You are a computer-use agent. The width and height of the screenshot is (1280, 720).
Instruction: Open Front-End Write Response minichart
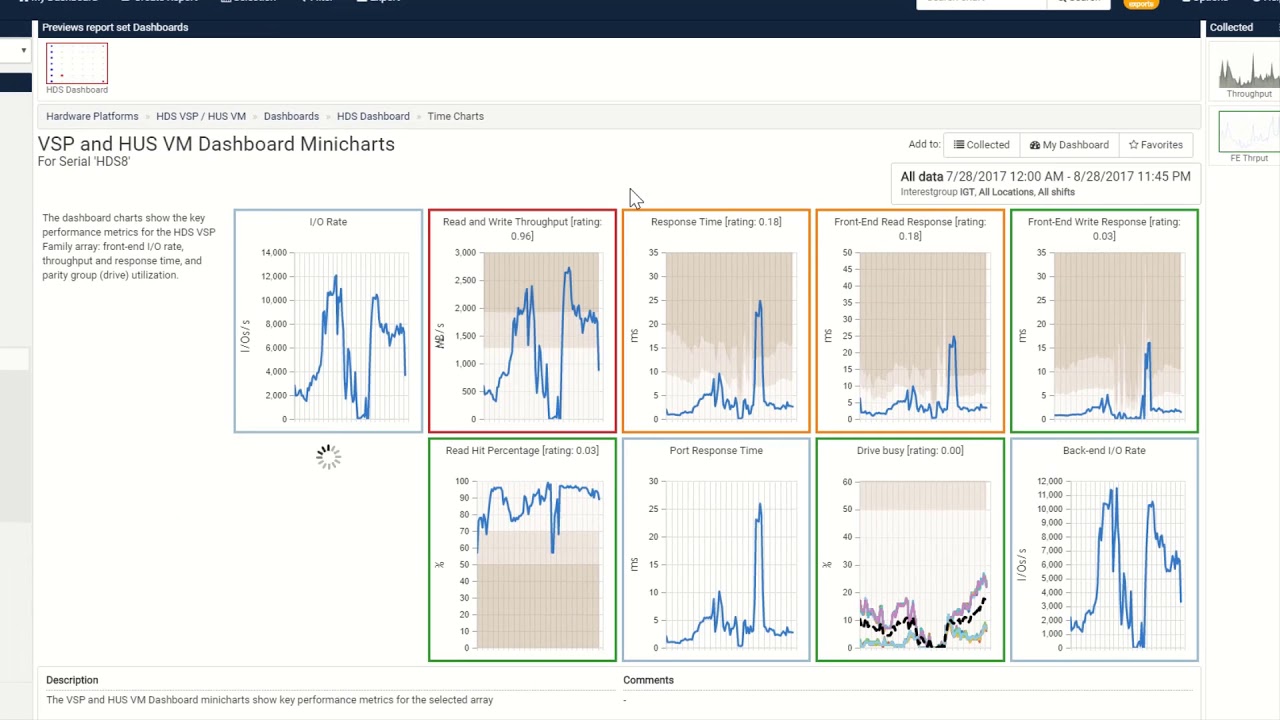tap(1104, 321)
